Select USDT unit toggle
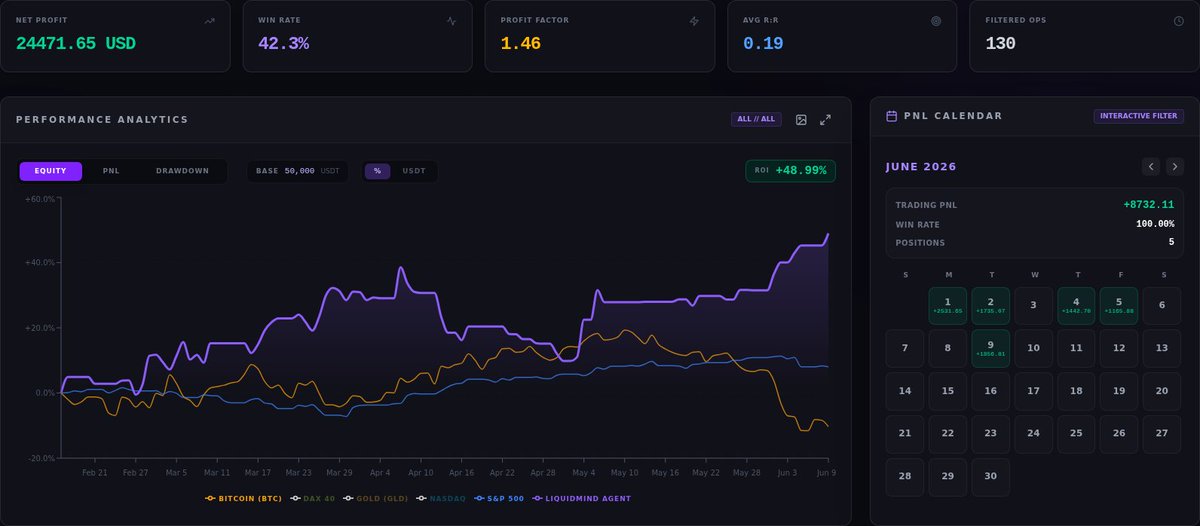The image size is (1200, 526). pos(414,171)
